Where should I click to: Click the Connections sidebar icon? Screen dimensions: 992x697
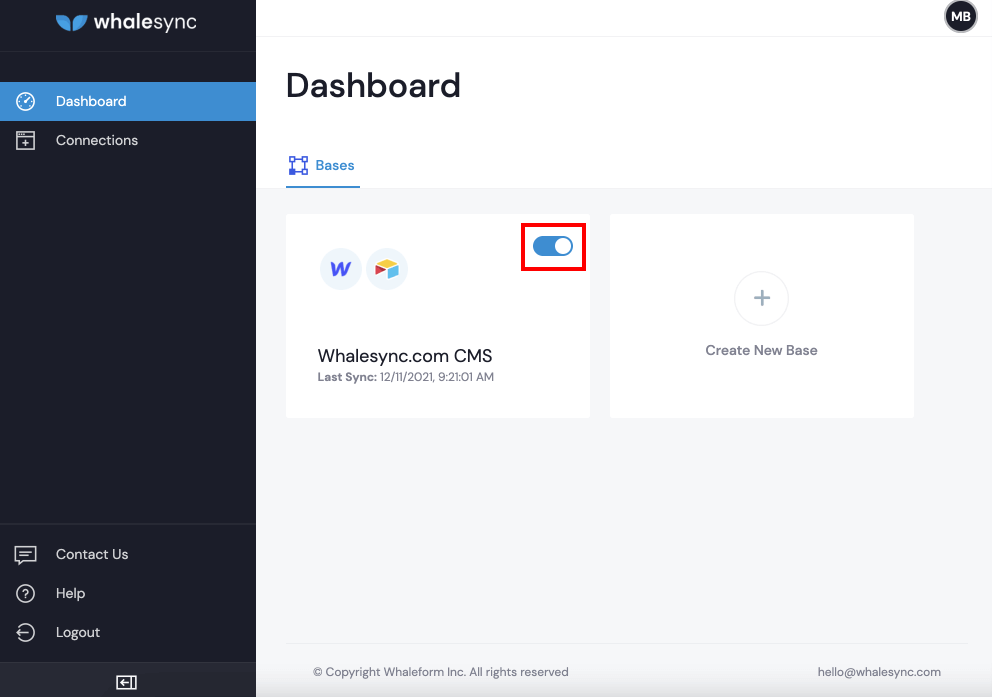tap(25, 140)
